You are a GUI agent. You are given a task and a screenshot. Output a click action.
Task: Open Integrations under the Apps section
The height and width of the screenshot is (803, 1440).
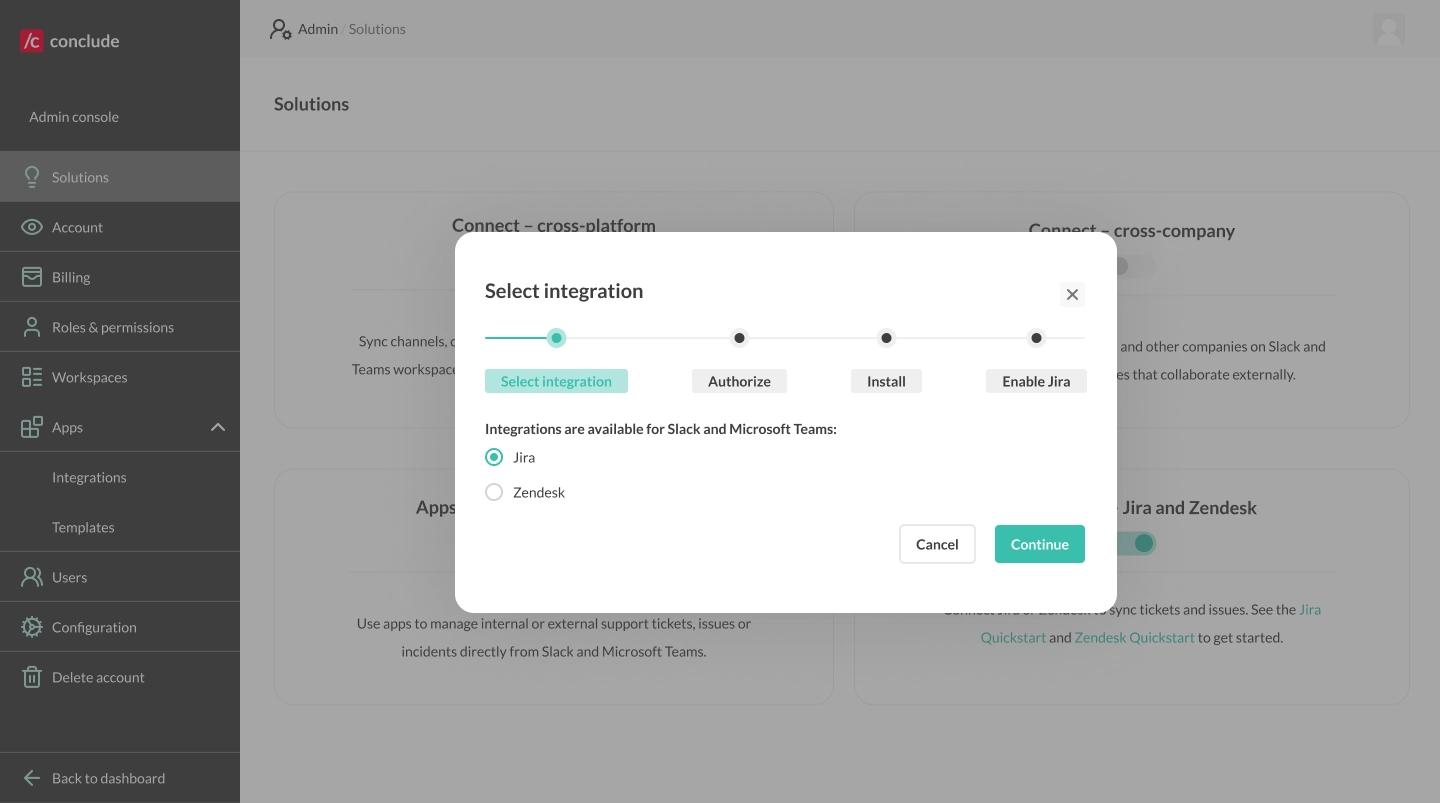click(89, 477)
